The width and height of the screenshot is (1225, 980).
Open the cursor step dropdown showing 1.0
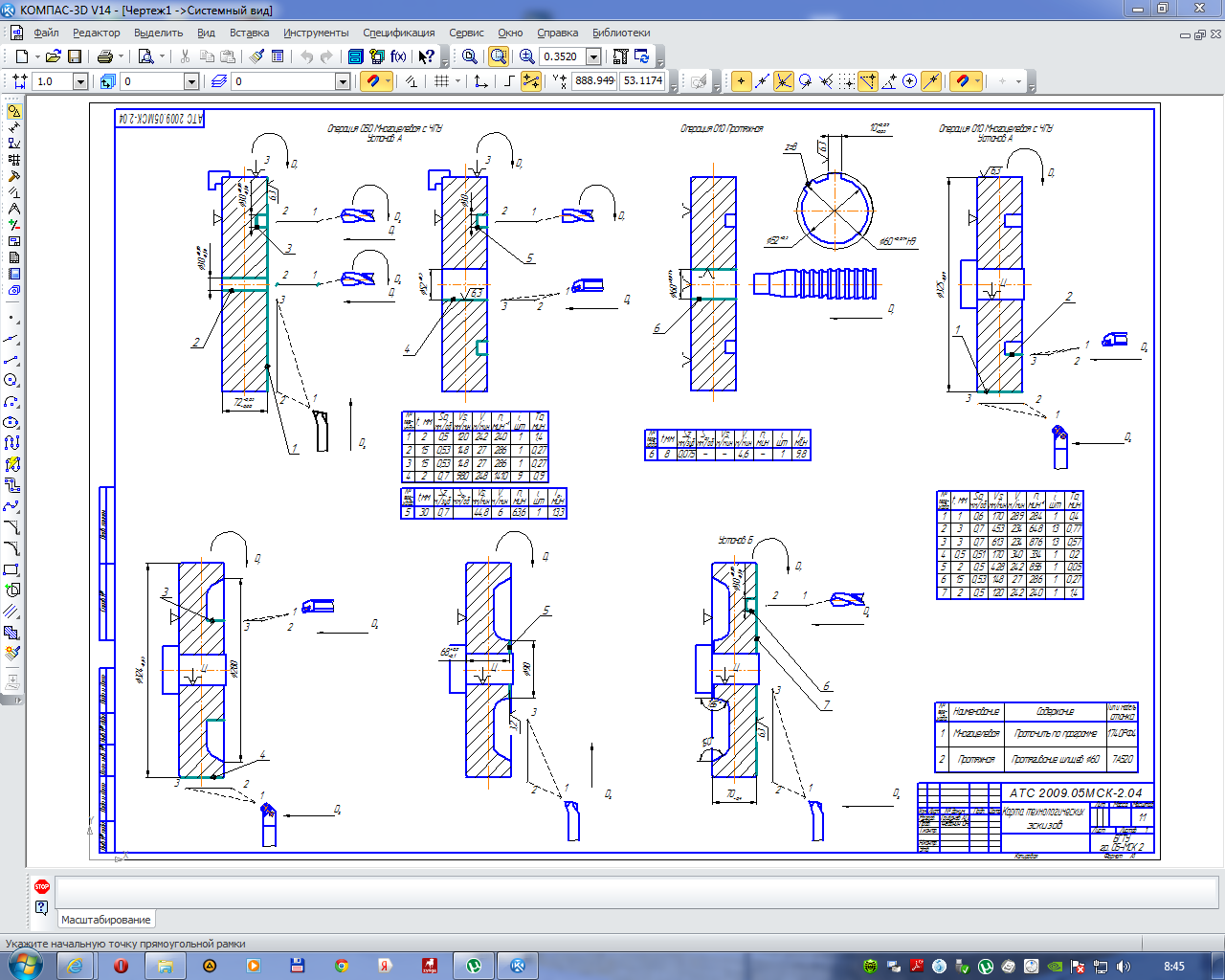click(x=80, y=81)
